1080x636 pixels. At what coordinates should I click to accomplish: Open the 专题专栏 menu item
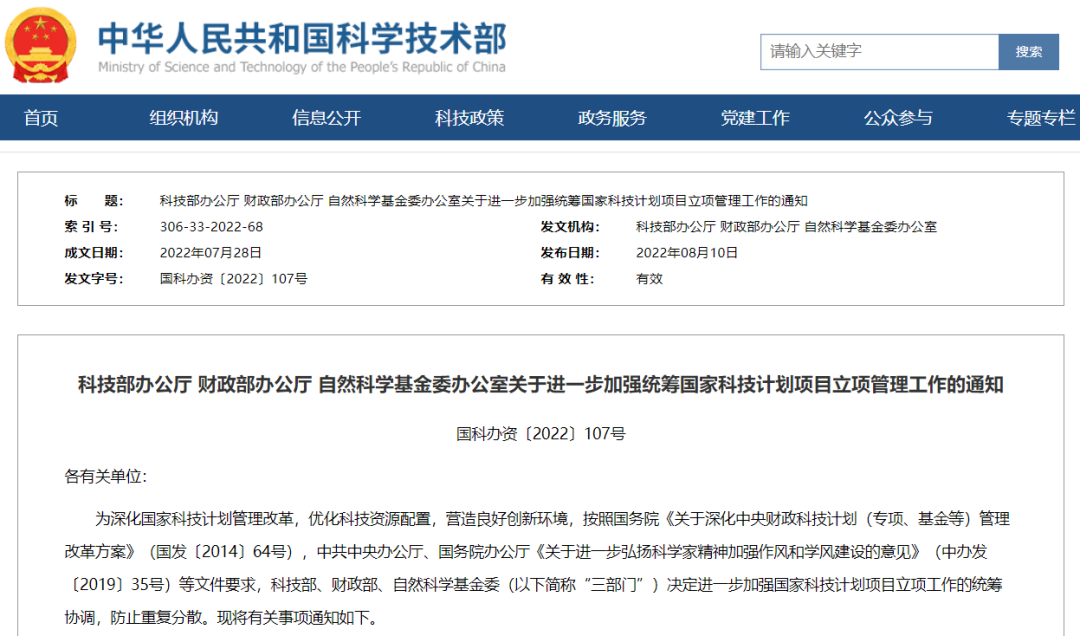(x=1041, y=118)
